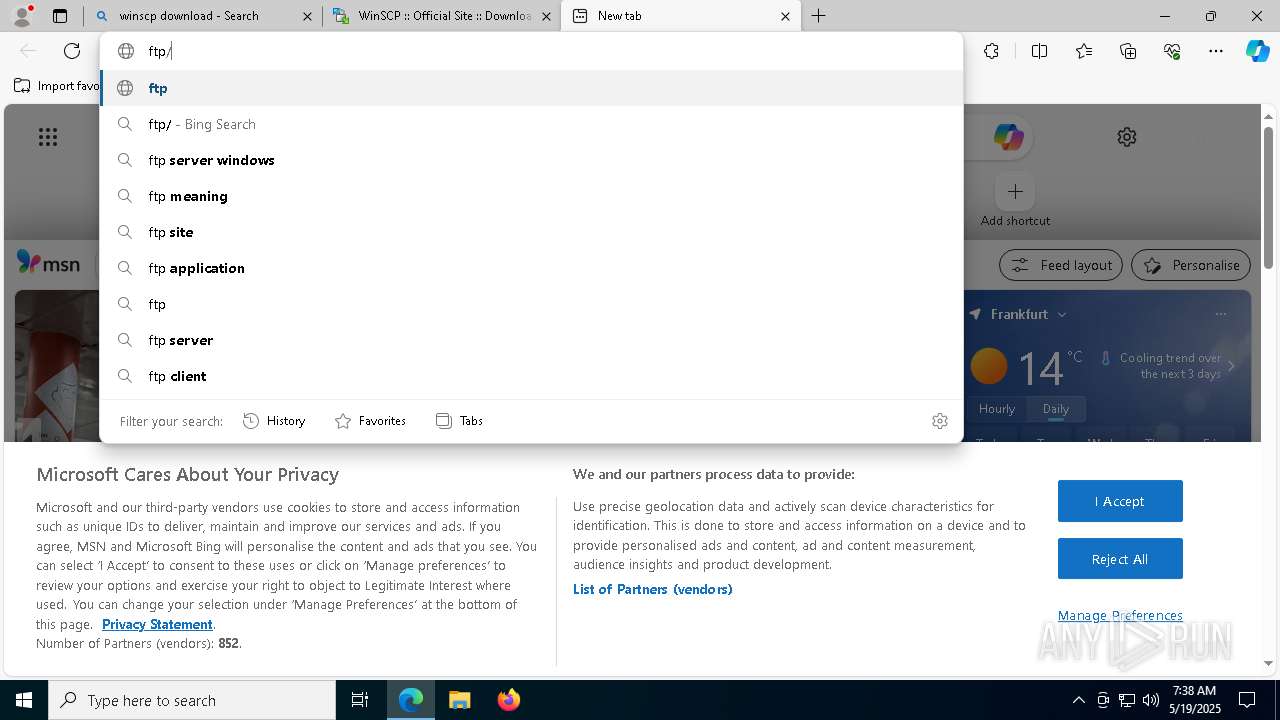Open the Privacy Statement link
1280x720 pixels.
[x=157, y=624]
